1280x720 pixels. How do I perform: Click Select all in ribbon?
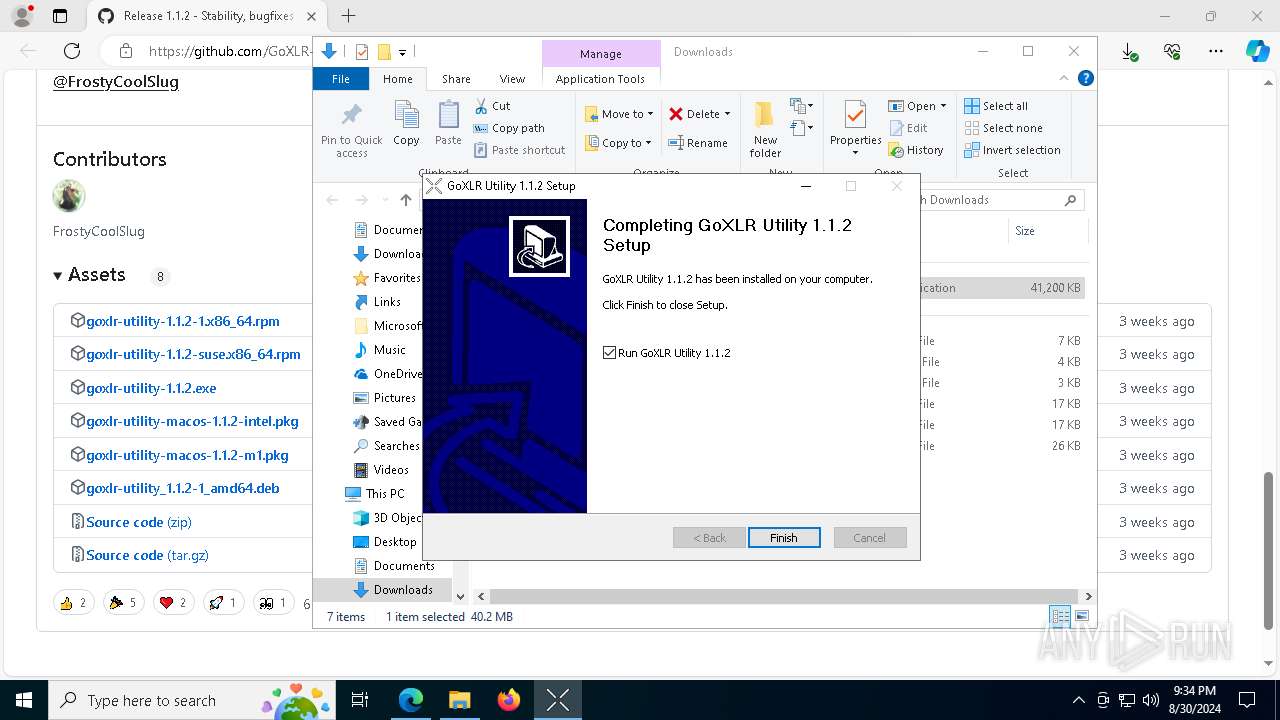(x=996, y=106)
